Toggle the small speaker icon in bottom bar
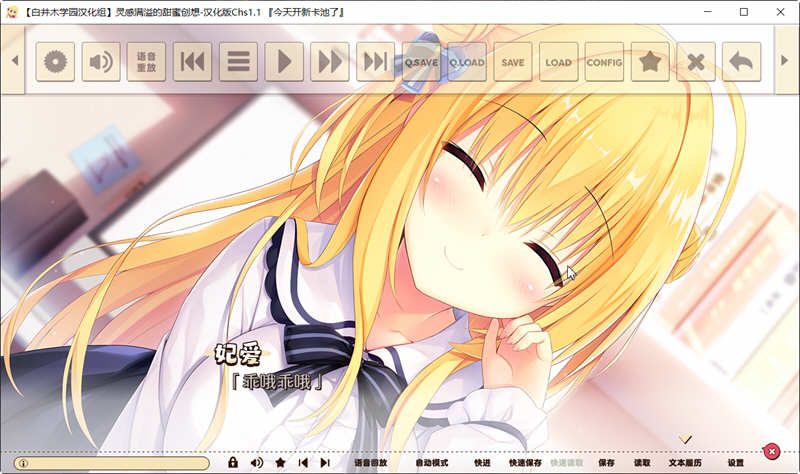Image resolution: width=800 pixels, height=474 pixels. (257, 463)
